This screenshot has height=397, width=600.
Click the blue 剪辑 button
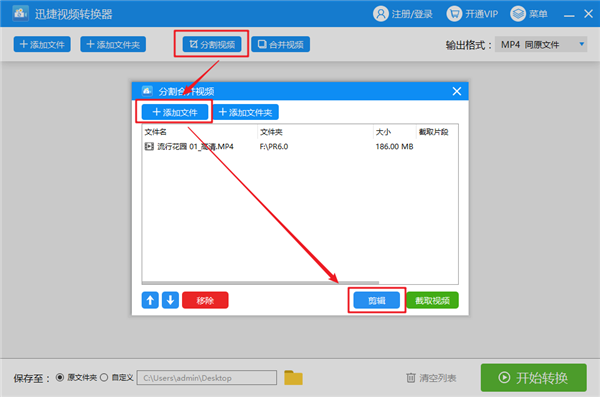[x=377, y=301]
